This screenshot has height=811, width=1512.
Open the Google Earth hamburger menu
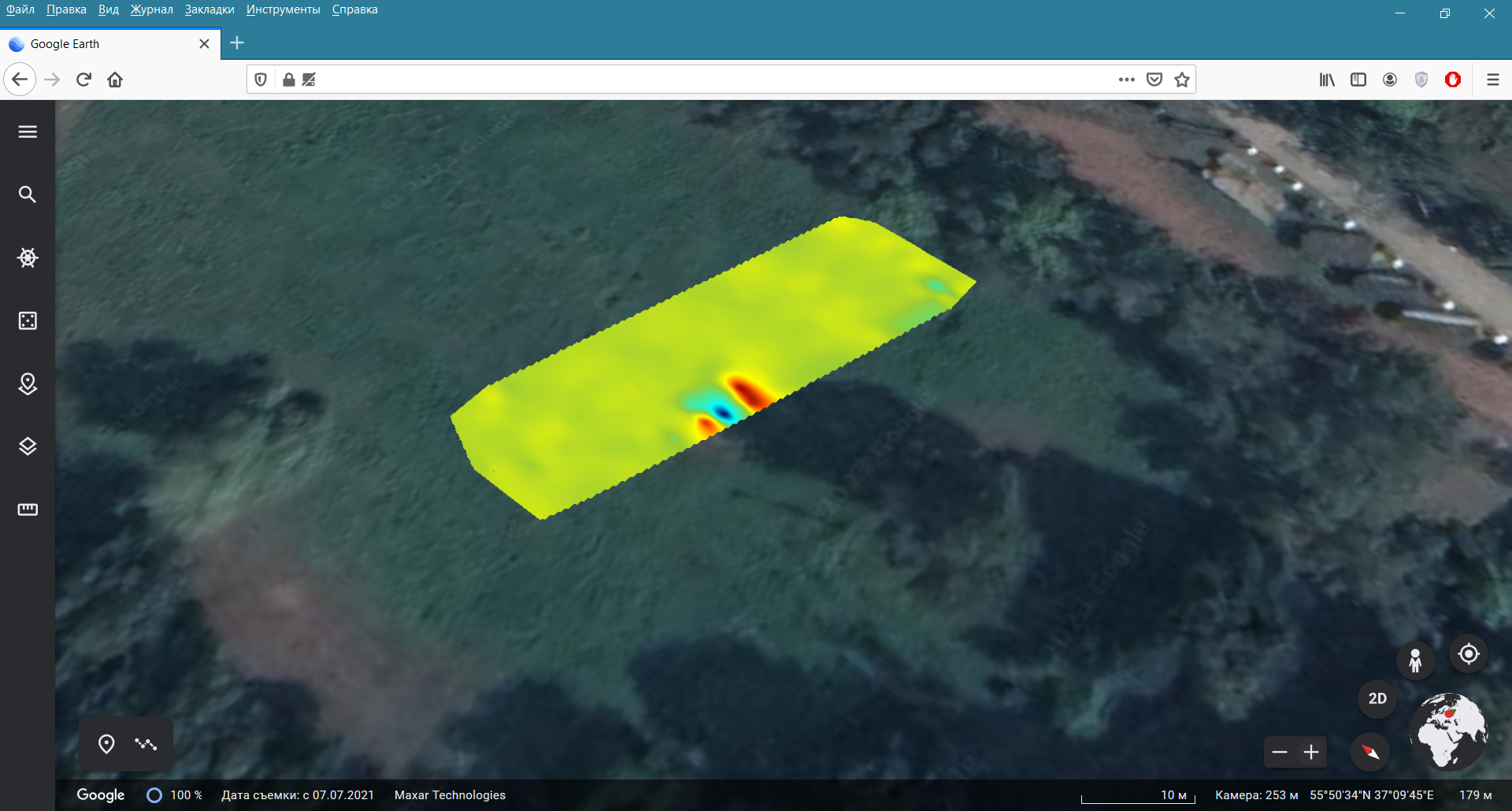pos(28,131)
